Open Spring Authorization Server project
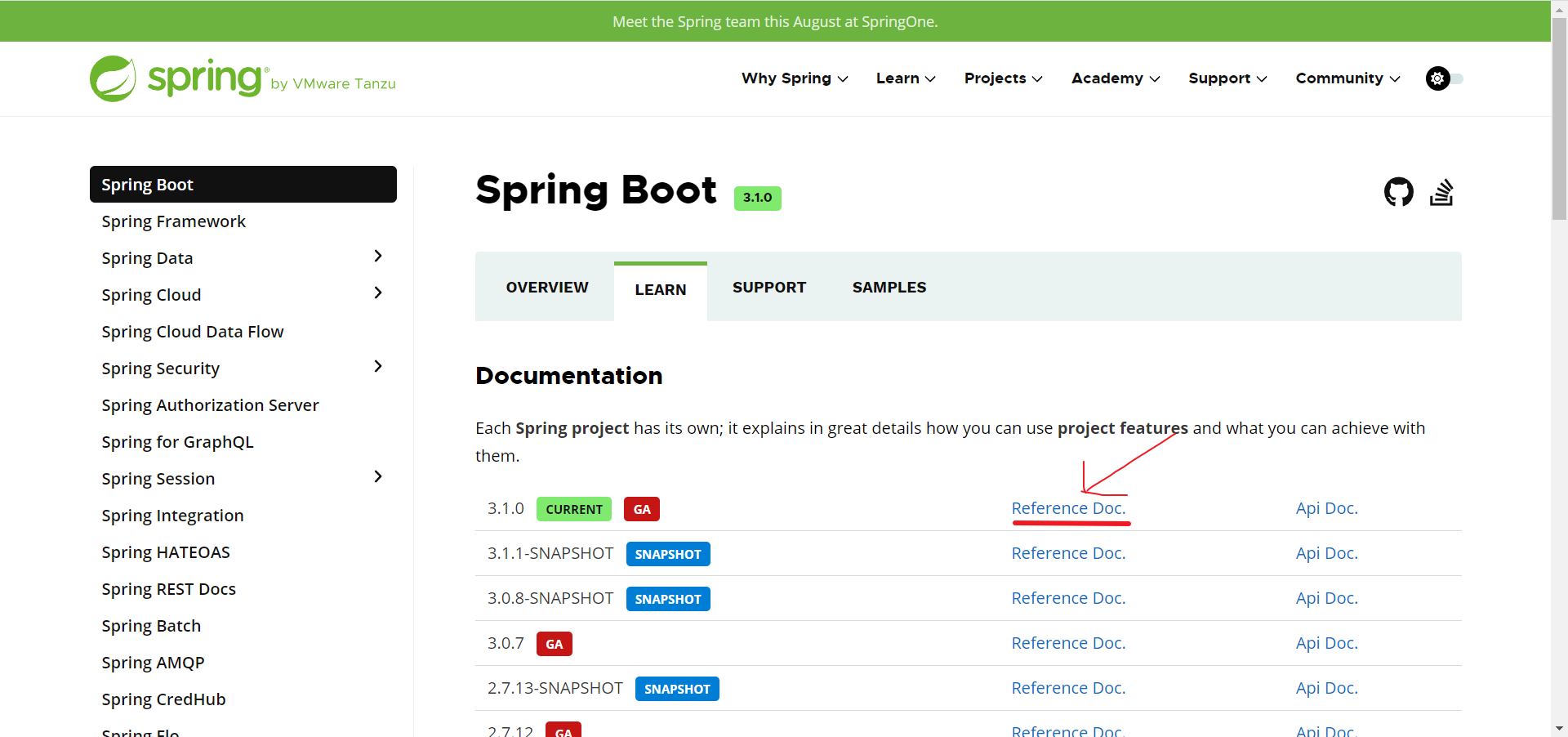 (x=210, y=405)
